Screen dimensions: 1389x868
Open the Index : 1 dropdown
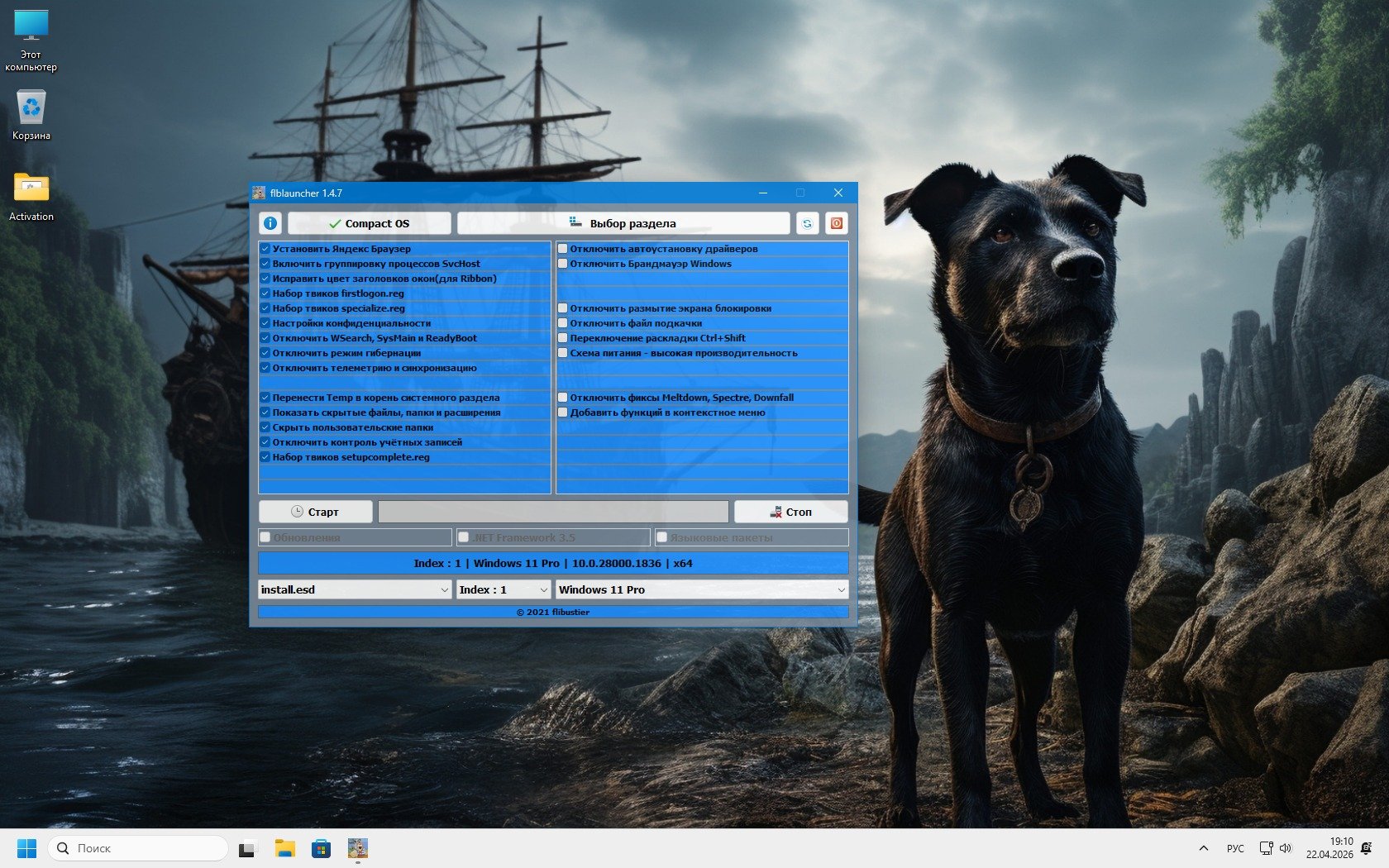coord(543,589)
